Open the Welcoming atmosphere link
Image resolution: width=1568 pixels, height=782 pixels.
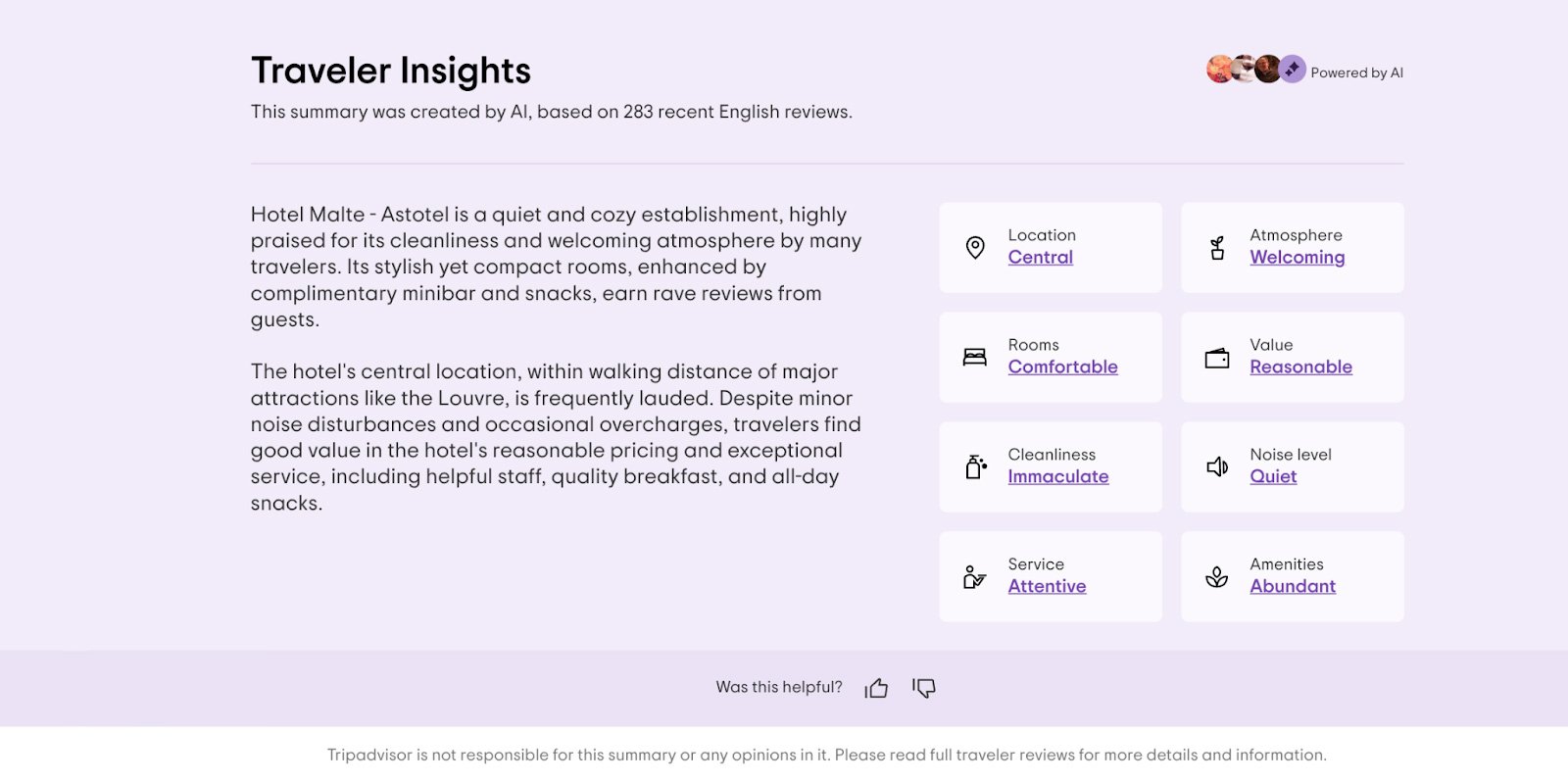click(1297, 258)
